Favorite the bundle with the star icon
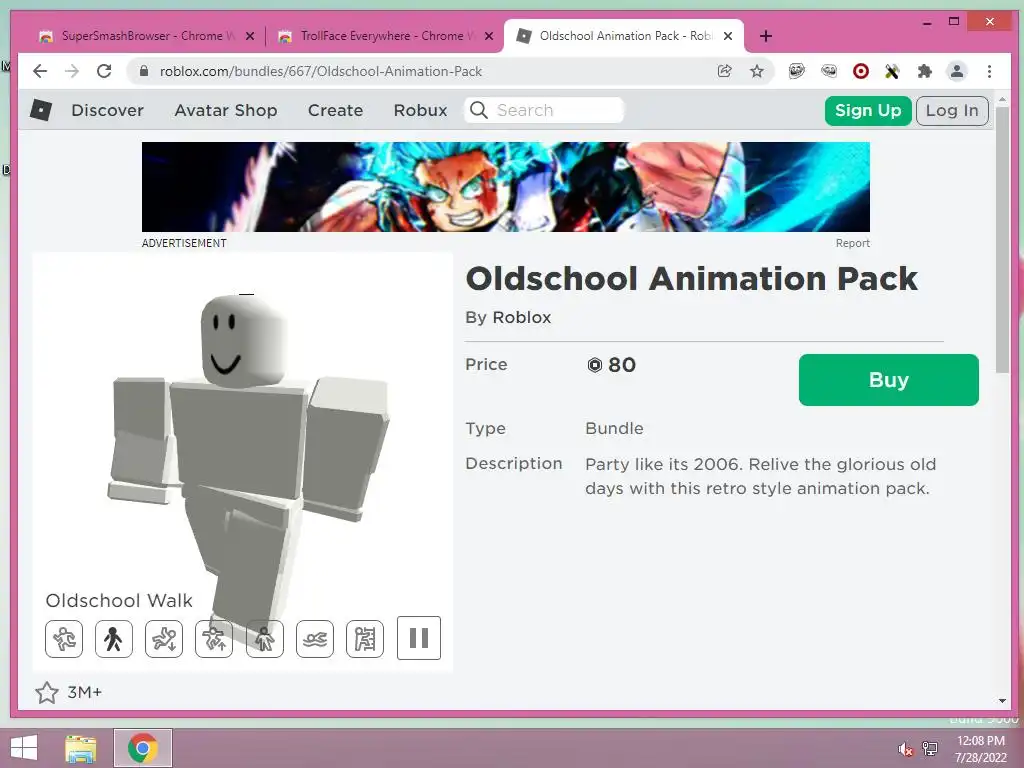This screenshot has height=768, width=1024. (x=47, y=692)
